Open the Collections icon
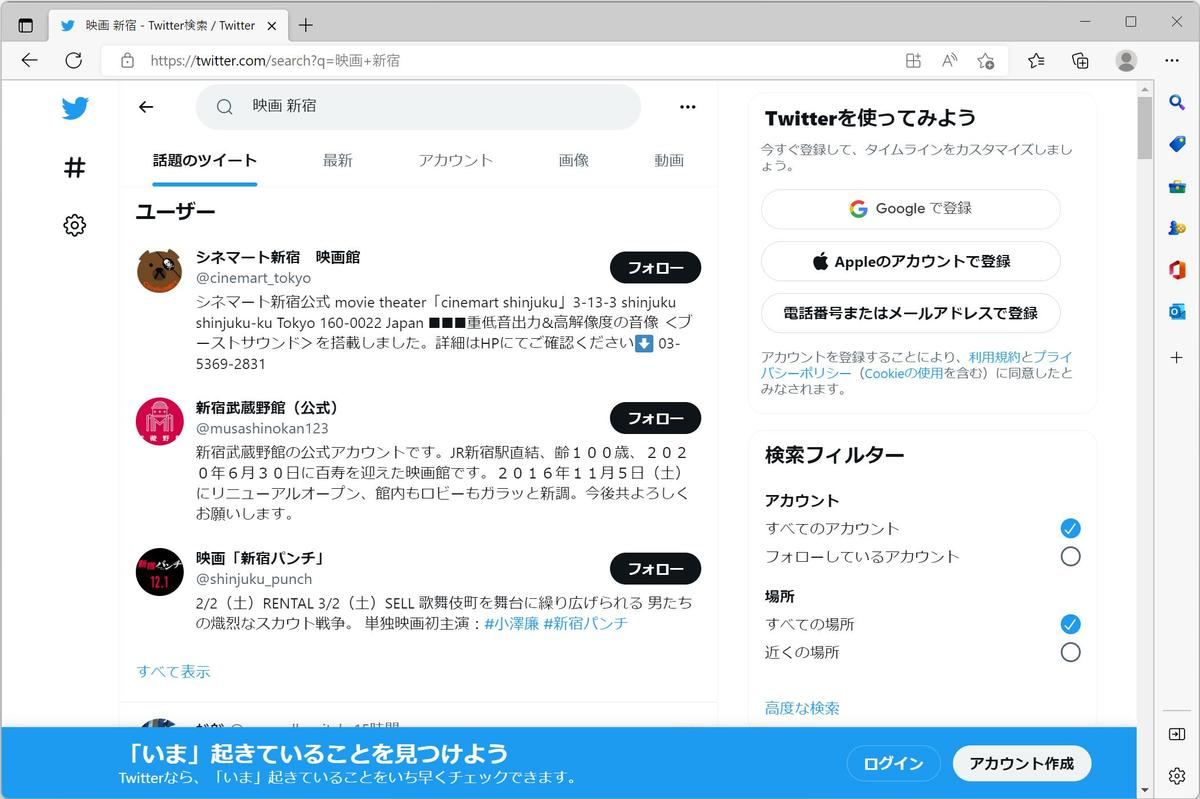Image resolution: width=1200 pixels, height=799 pixels. pos(1080,60)
